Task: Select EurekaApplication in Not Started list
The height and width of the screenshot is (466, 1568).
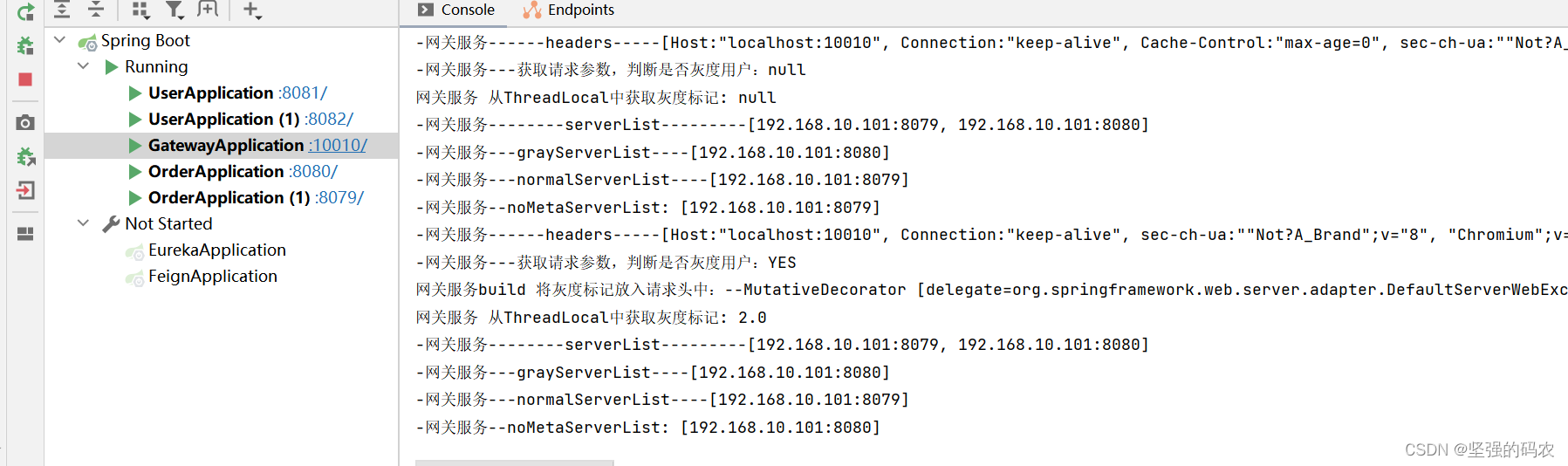Action: (x=217, y=250)
